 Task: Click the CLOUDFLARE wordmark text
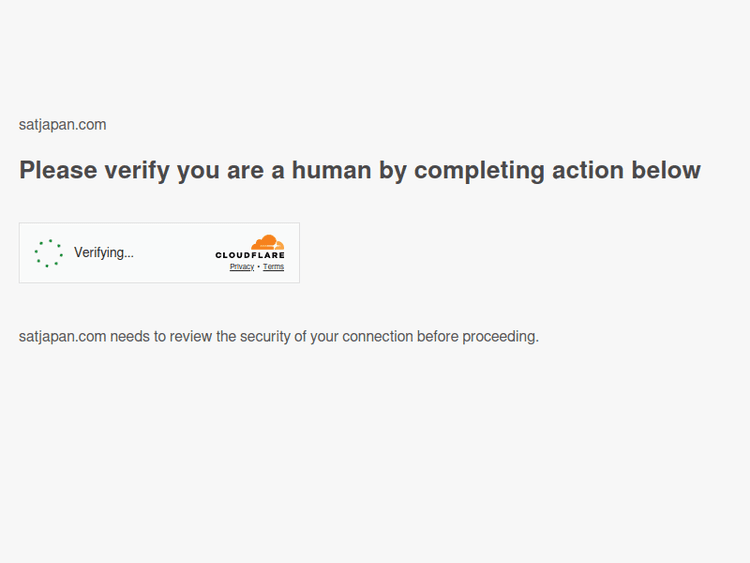(x=250, y=256)
